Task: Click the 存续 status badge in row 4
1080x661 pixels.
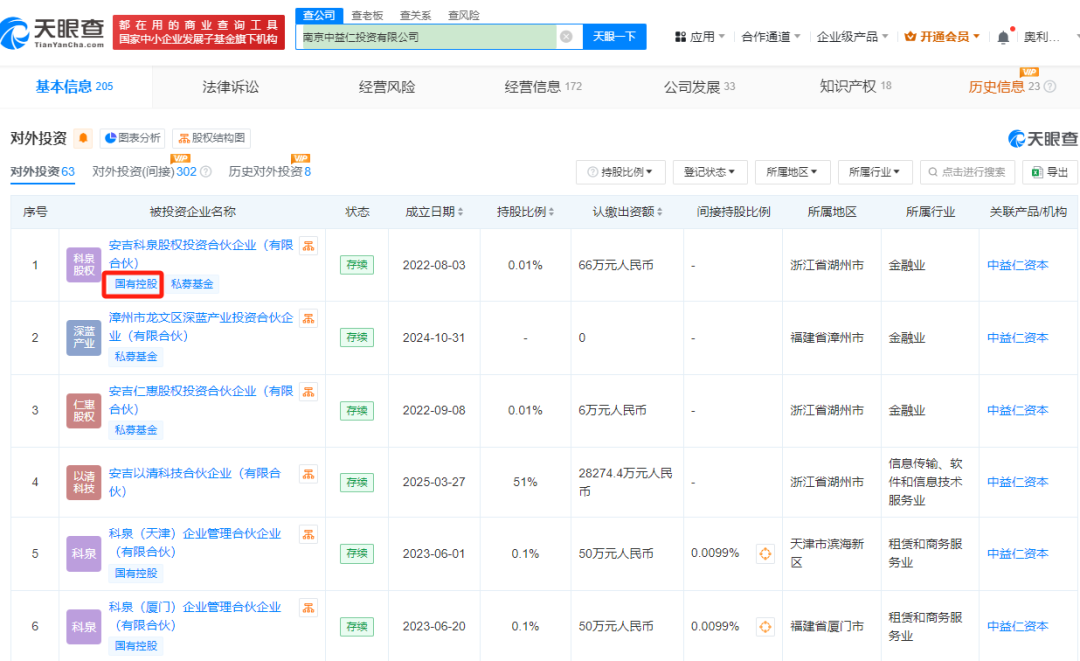Action: click(357, 482)
